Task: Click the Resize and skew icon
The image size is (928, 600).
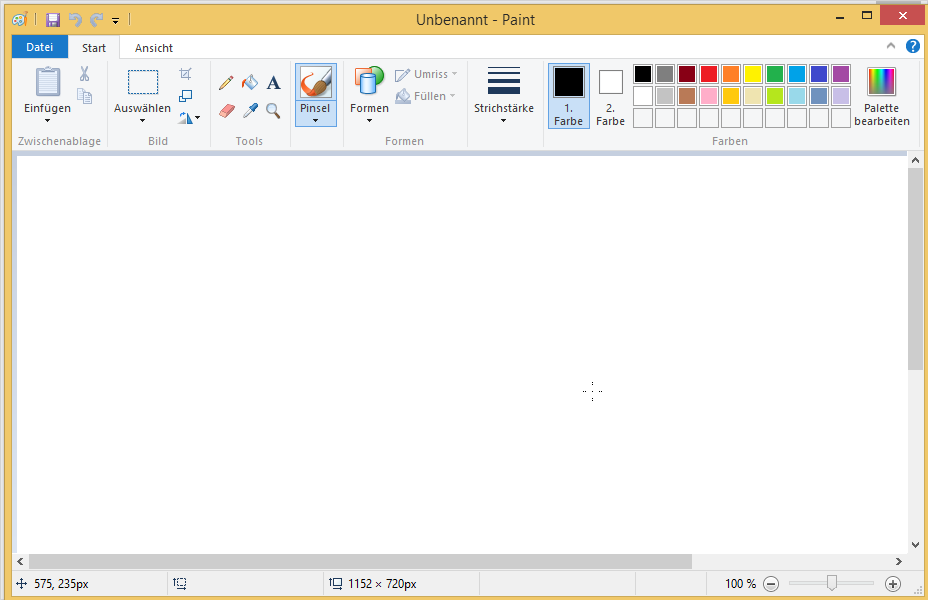Action: pyautogui.click(x=185, y=96)
